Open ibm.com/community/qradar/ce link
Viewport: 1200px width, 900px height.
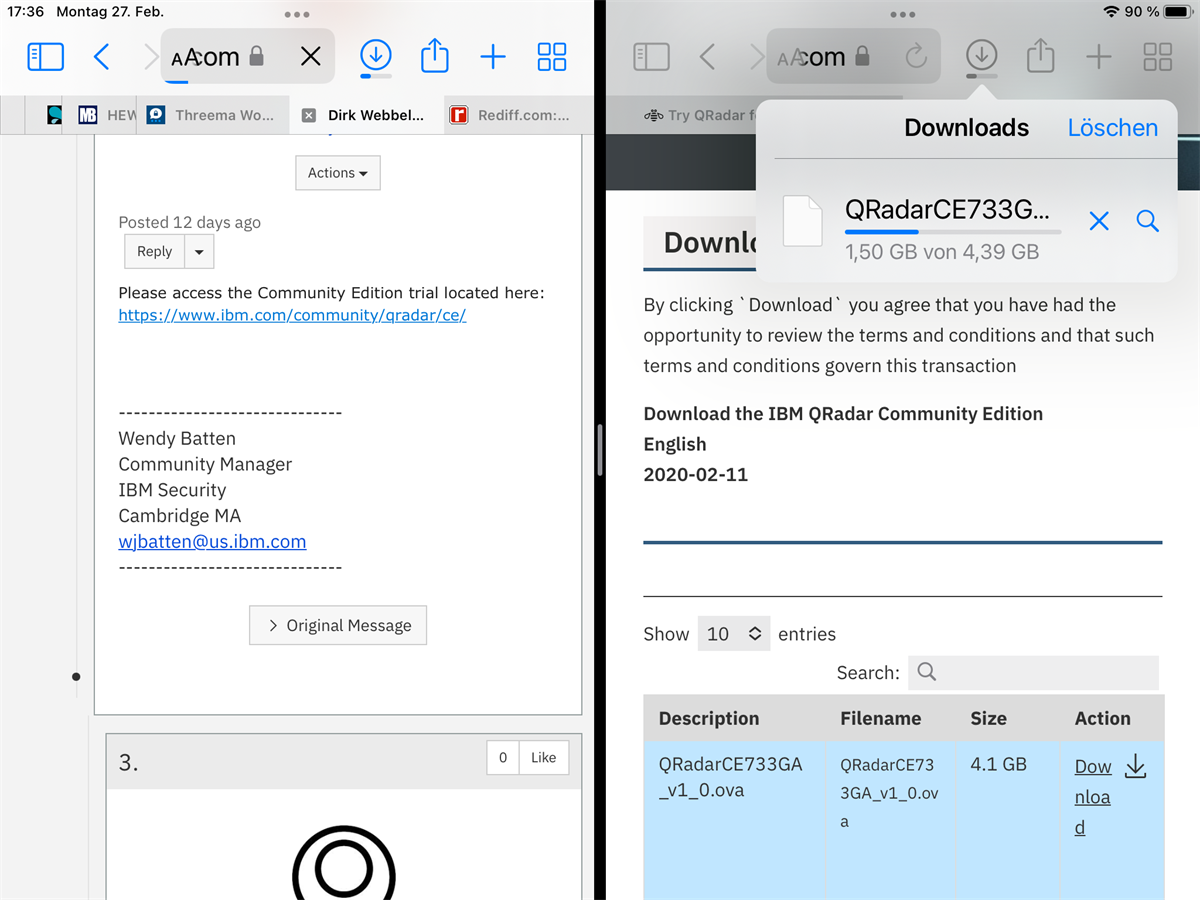coord(292,315)
